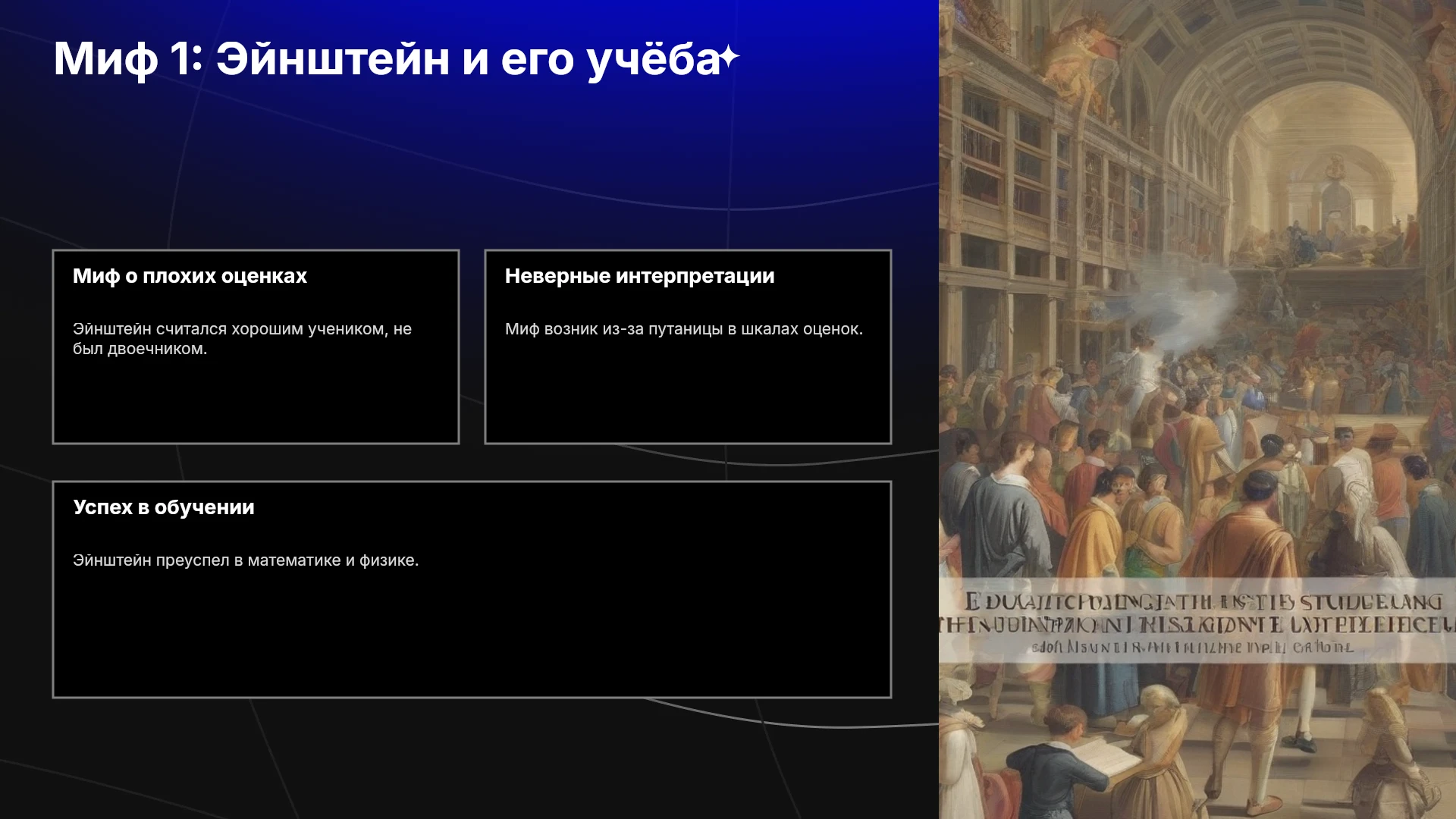Select the painting of the crowded library hall
This screenshot has height=819, width=1456.
1197,409
